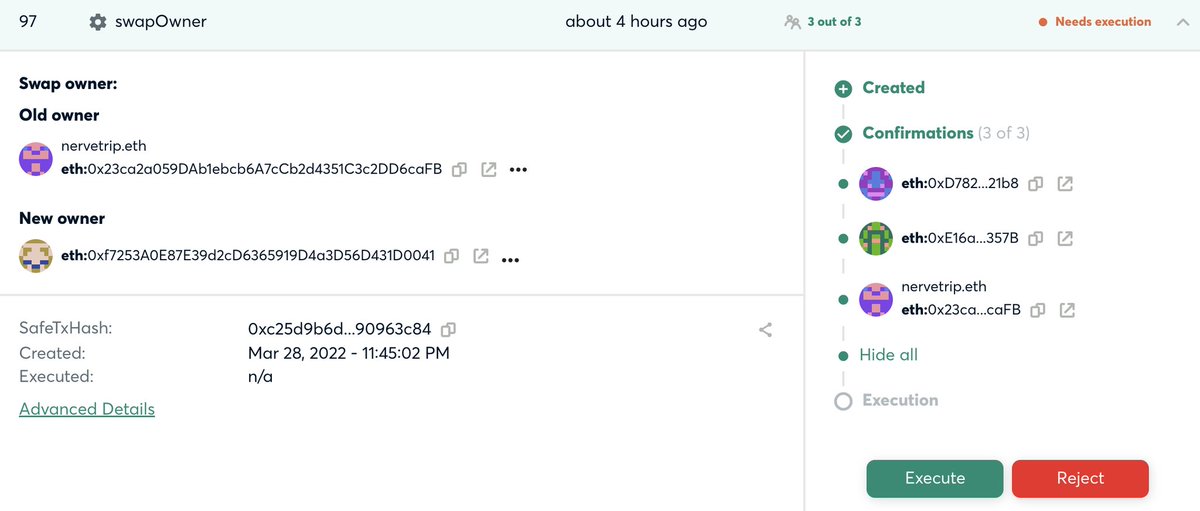Screen dimensions: 1200x511
Task: Click Hide all confirmations link
Action: pyautogui.click(x=888, y=355)
